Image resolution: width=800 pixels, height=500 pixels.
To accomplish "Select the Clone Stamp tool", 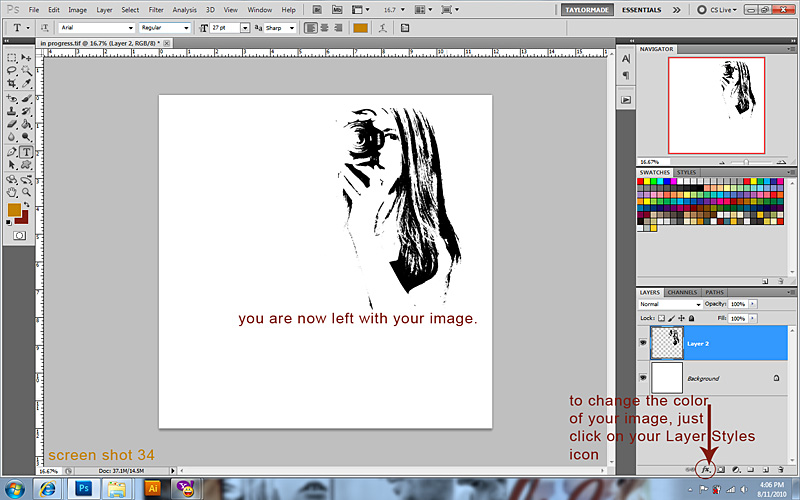I will tap(12, 111).
